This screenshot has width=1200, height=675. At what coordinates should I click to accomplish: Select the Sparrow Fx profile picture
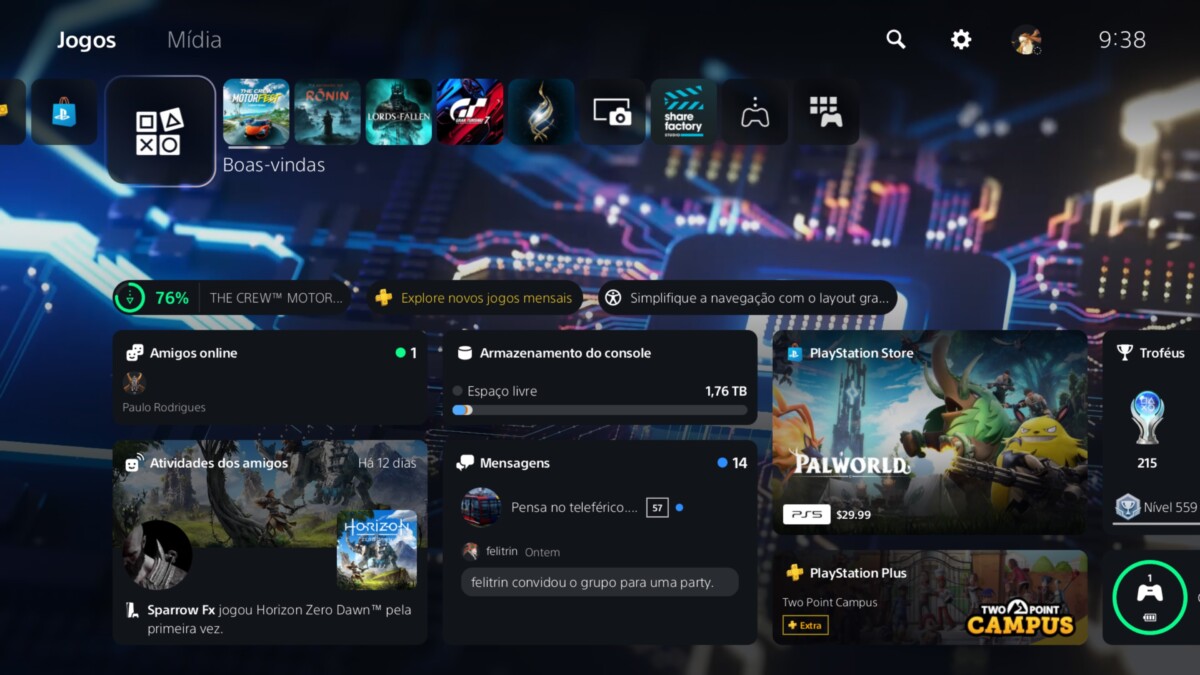click(x=157, y=554)
